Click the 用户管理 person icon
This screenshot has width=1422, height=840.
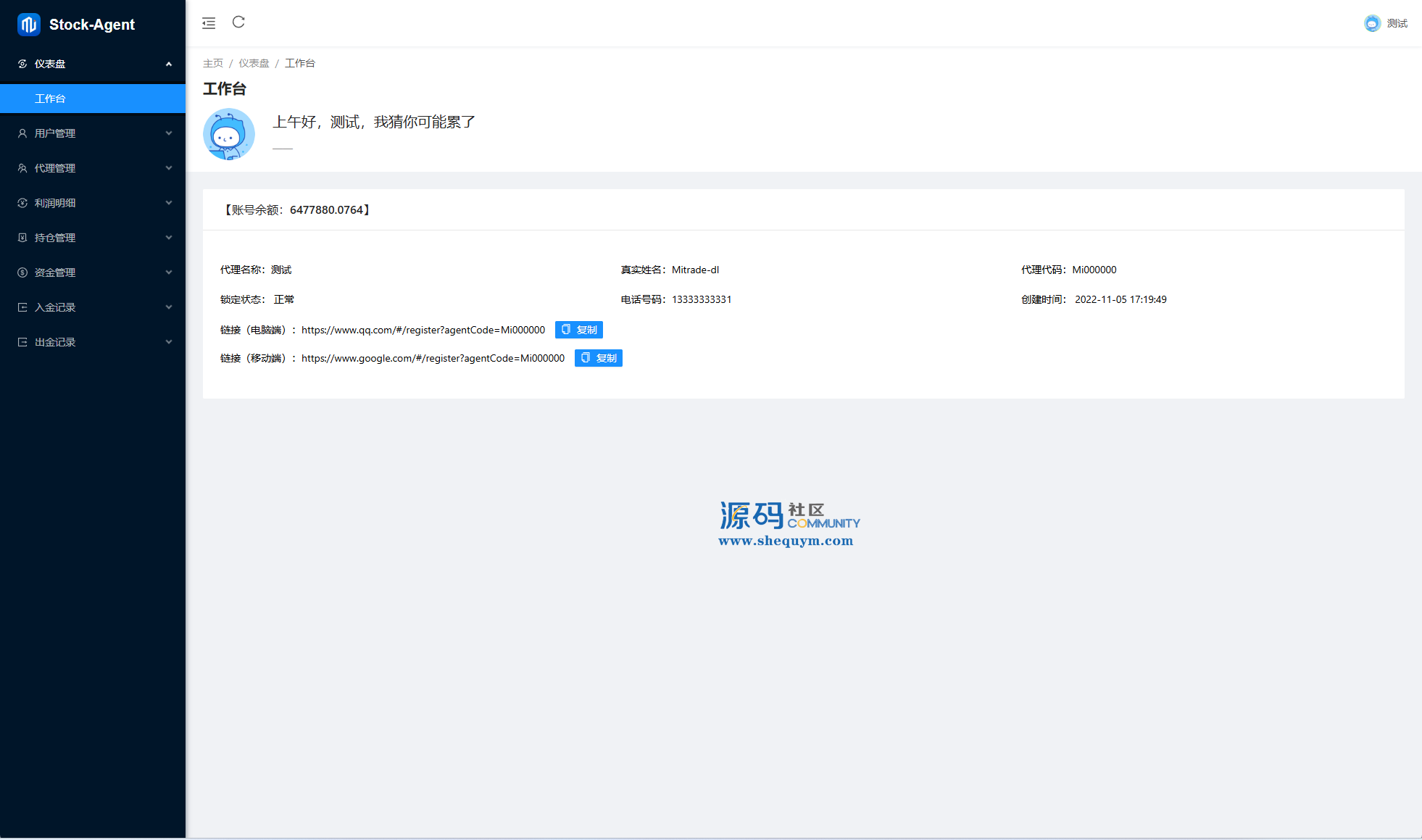pos(22,133)
